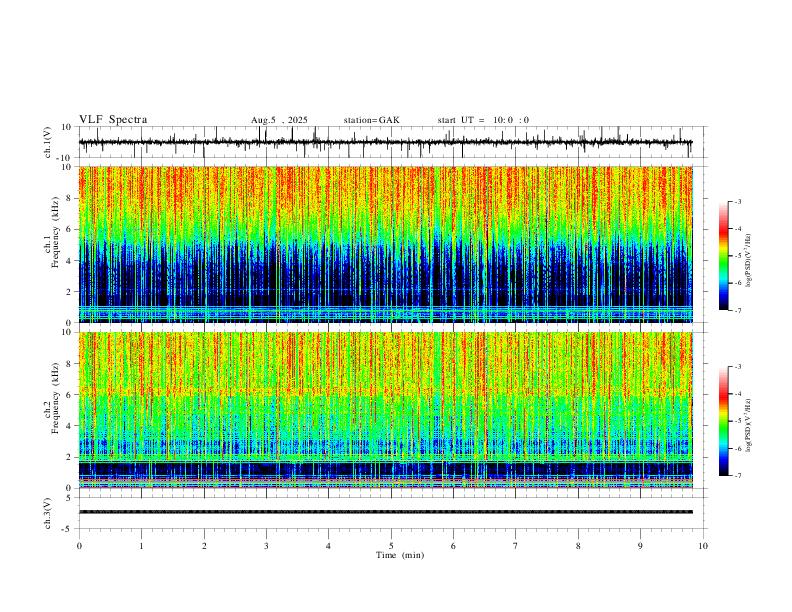Click the "5" tick on ch.3(V) axis
The image size is (792, 612).
(70, 498)
